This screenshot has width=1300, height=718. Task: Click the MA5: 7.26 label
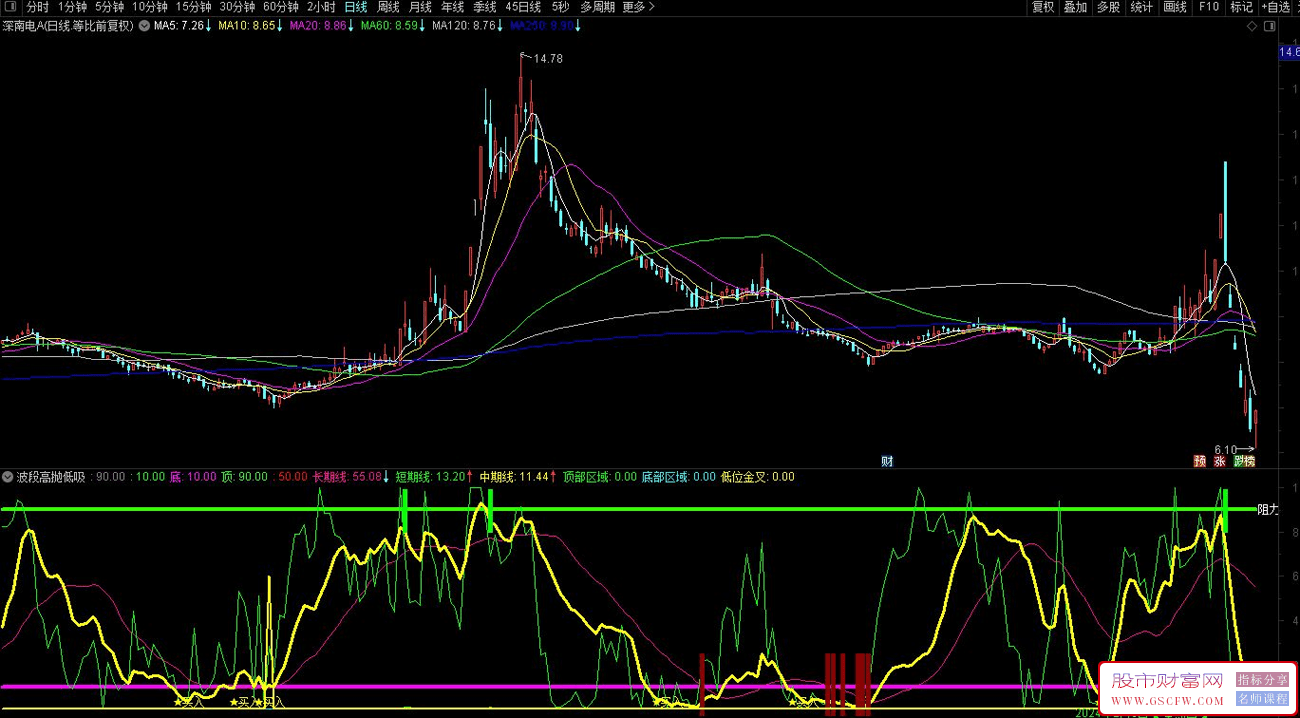[x=181, y=26]
